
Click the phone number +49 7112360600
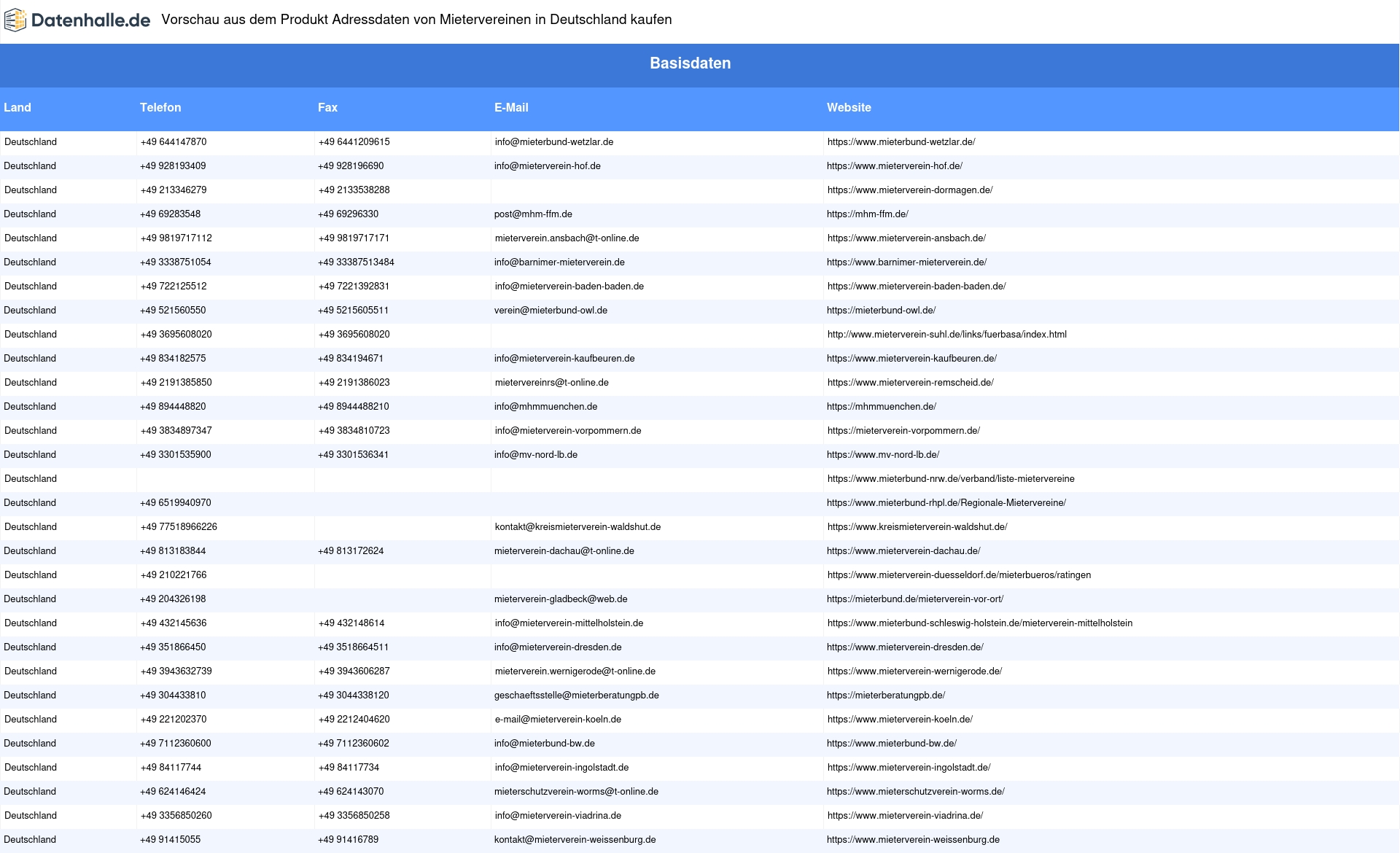pyautogui.click(x=176, y=744)
